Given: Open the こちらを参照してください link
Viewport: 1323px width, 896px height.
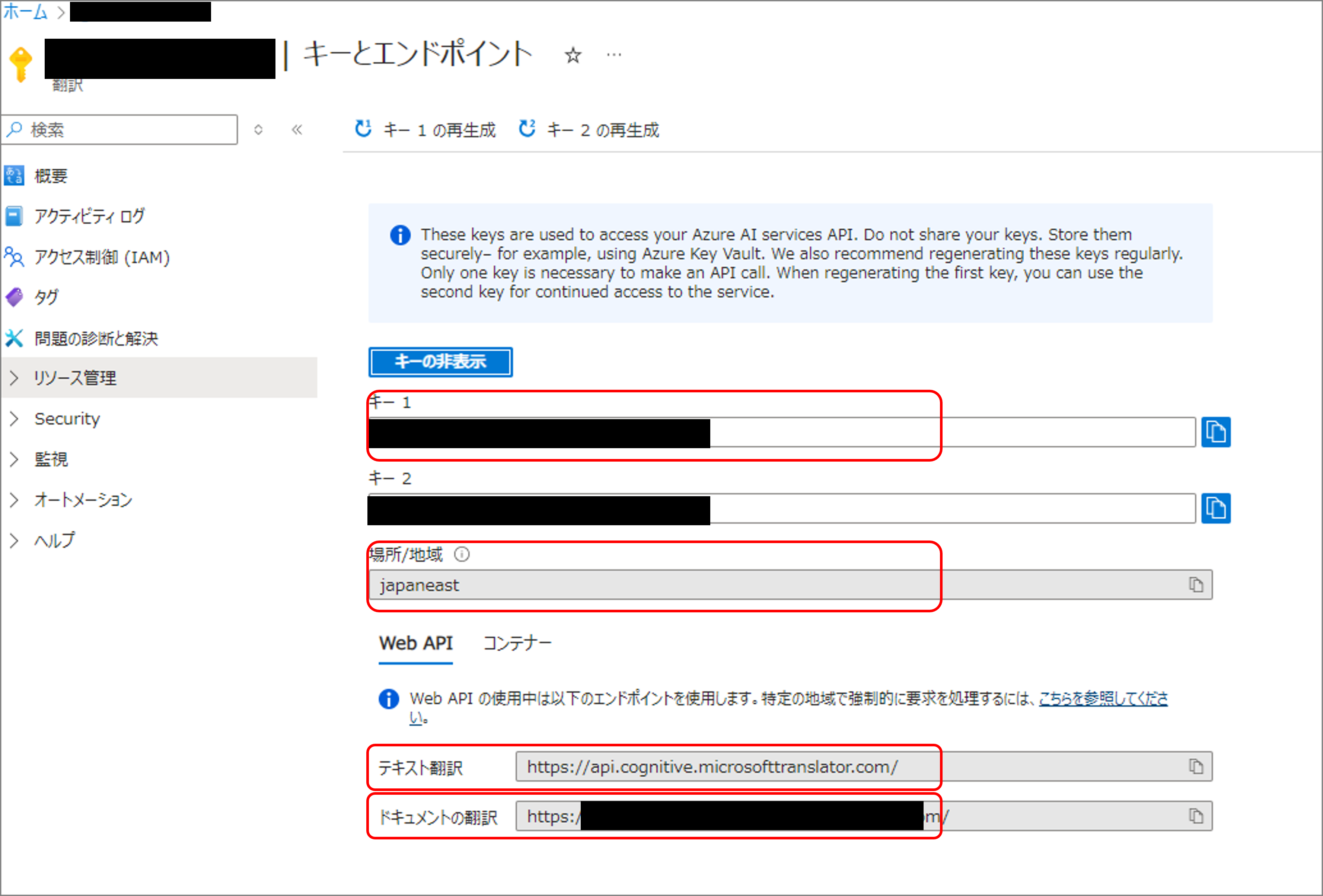Looking at the screenshot, I should pos(1103,698).
